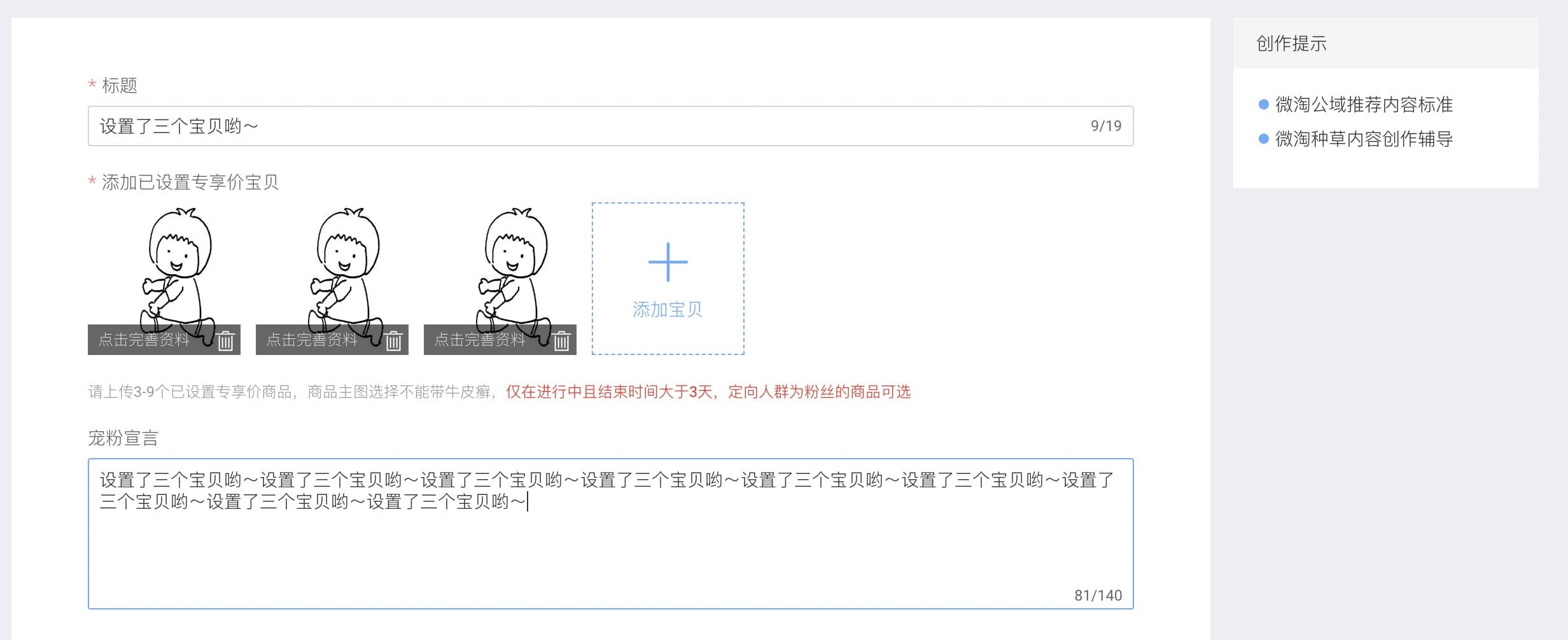
Task: Click 点击完善资料 on the third product
Action: 480,340
